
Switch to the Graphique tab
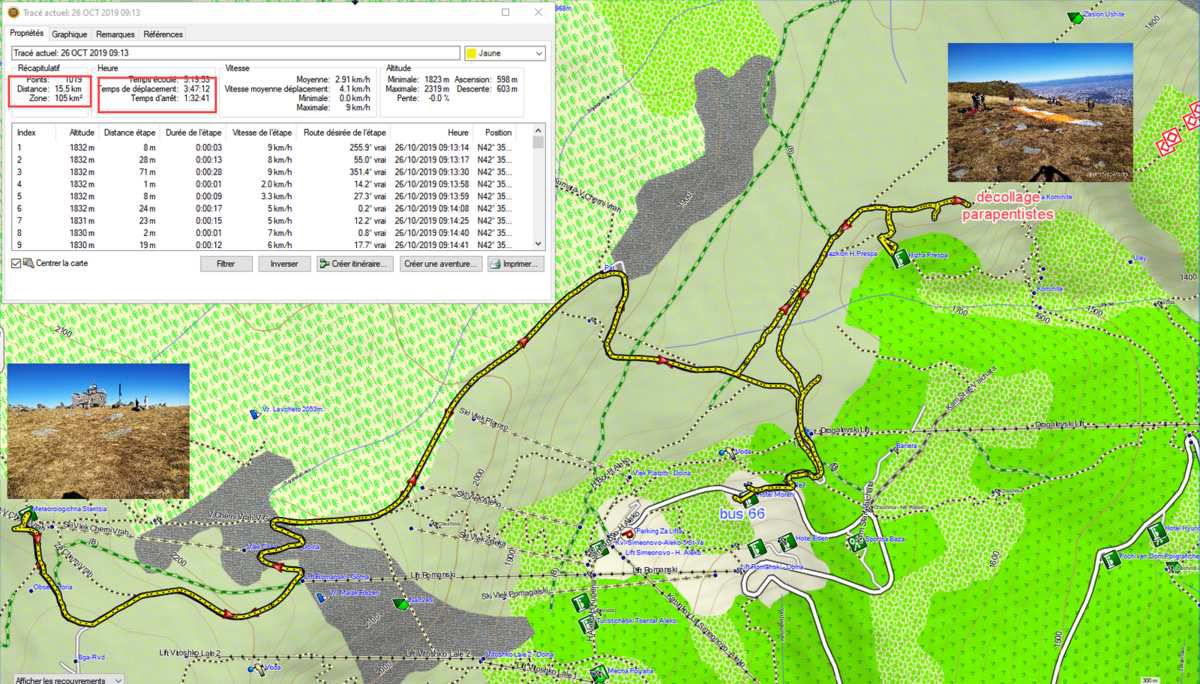click(x=70, y=34)
